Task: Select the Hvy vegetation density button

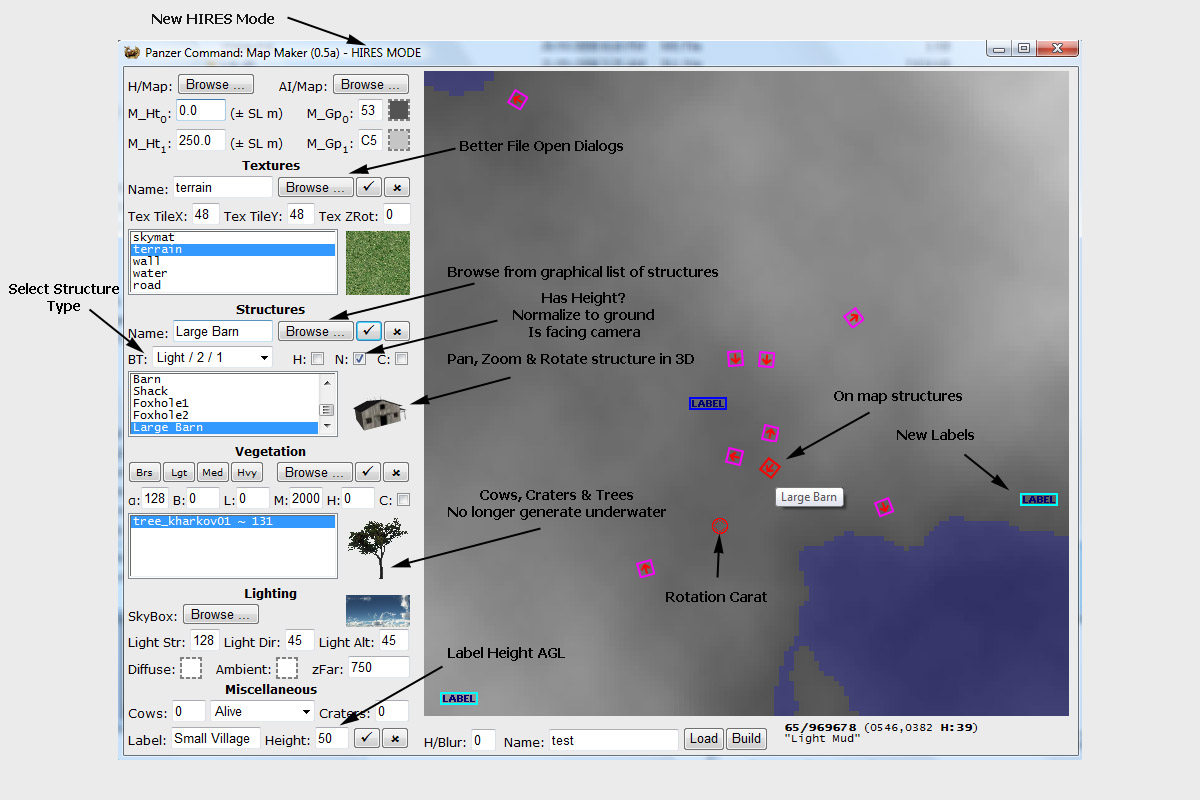Action: (x=246, y=472)
